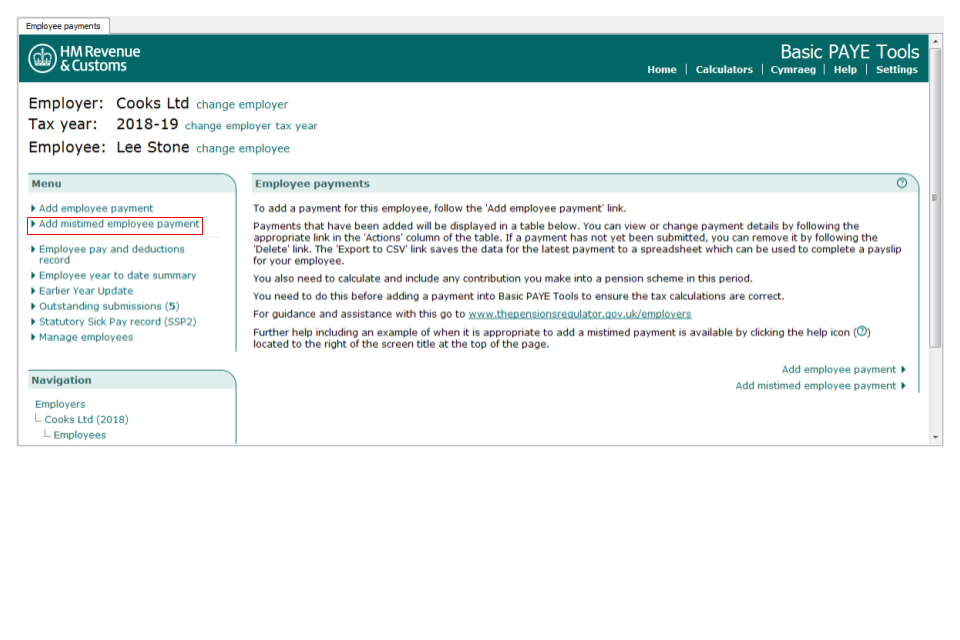The image size is (960, 640).
Task: Click the Menu panel heading
Action: 47,184
